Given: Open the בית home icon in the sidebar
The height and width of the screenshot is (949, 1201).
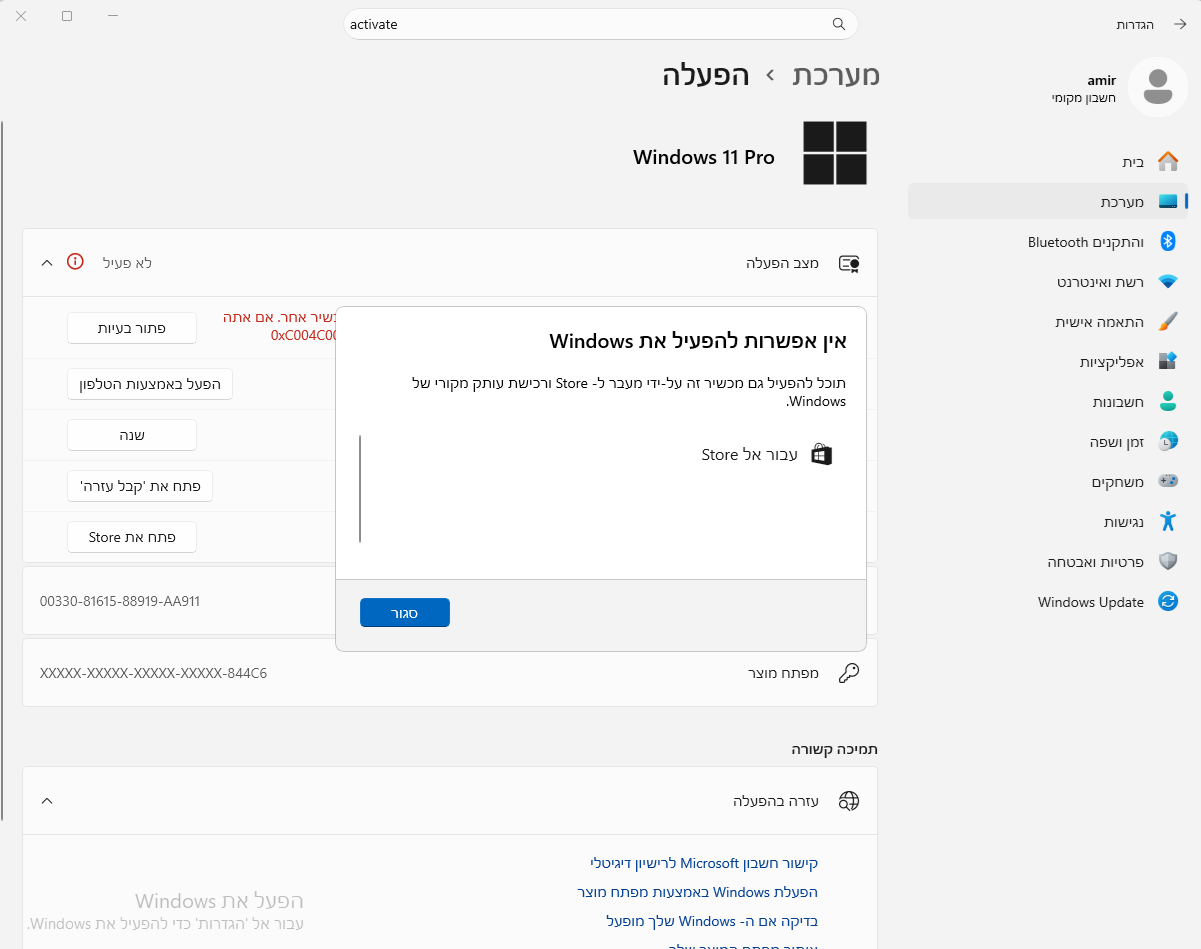Looking at the screenshot, I should [x=1167, y=161].
